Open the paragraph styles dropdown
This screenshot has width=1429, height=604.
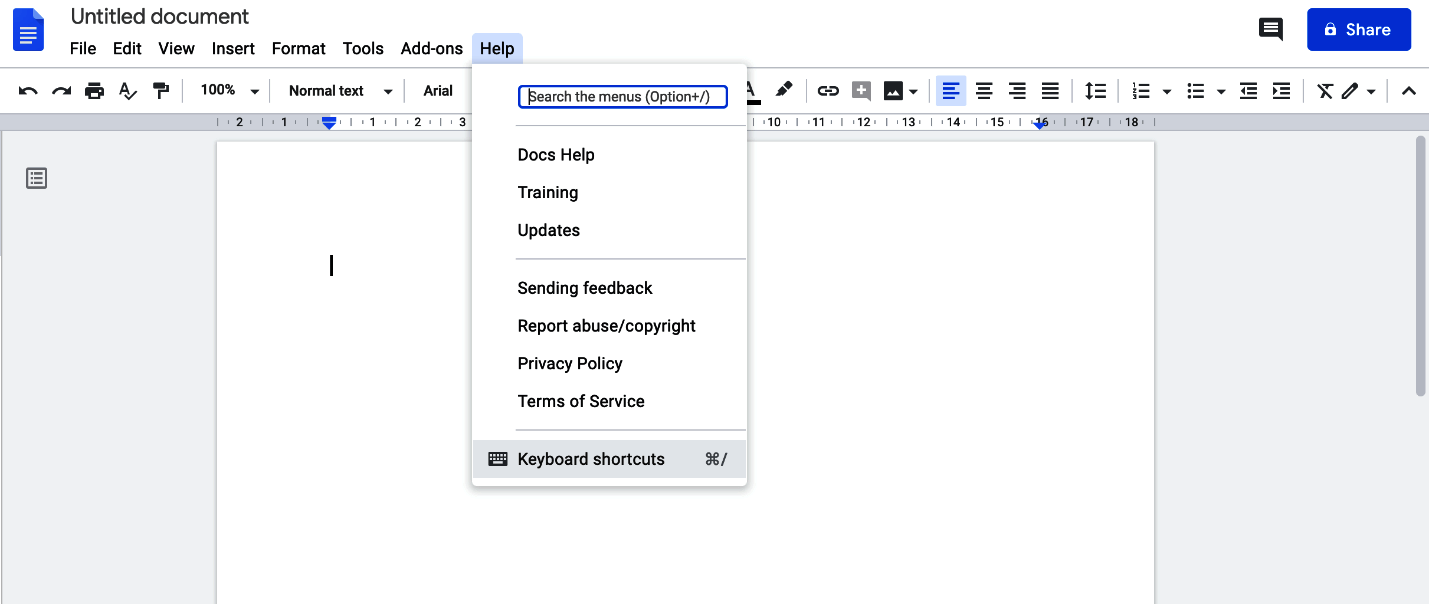pos(338,90)
